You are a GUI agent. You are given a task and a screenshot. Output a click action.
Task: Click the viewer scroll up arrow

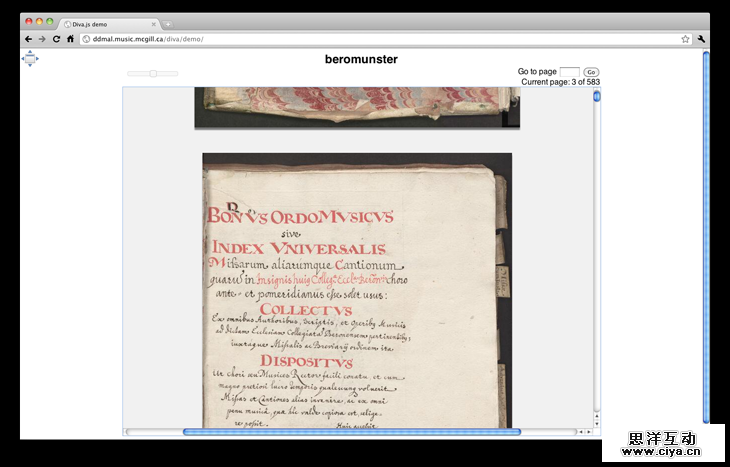pos(597,416)
